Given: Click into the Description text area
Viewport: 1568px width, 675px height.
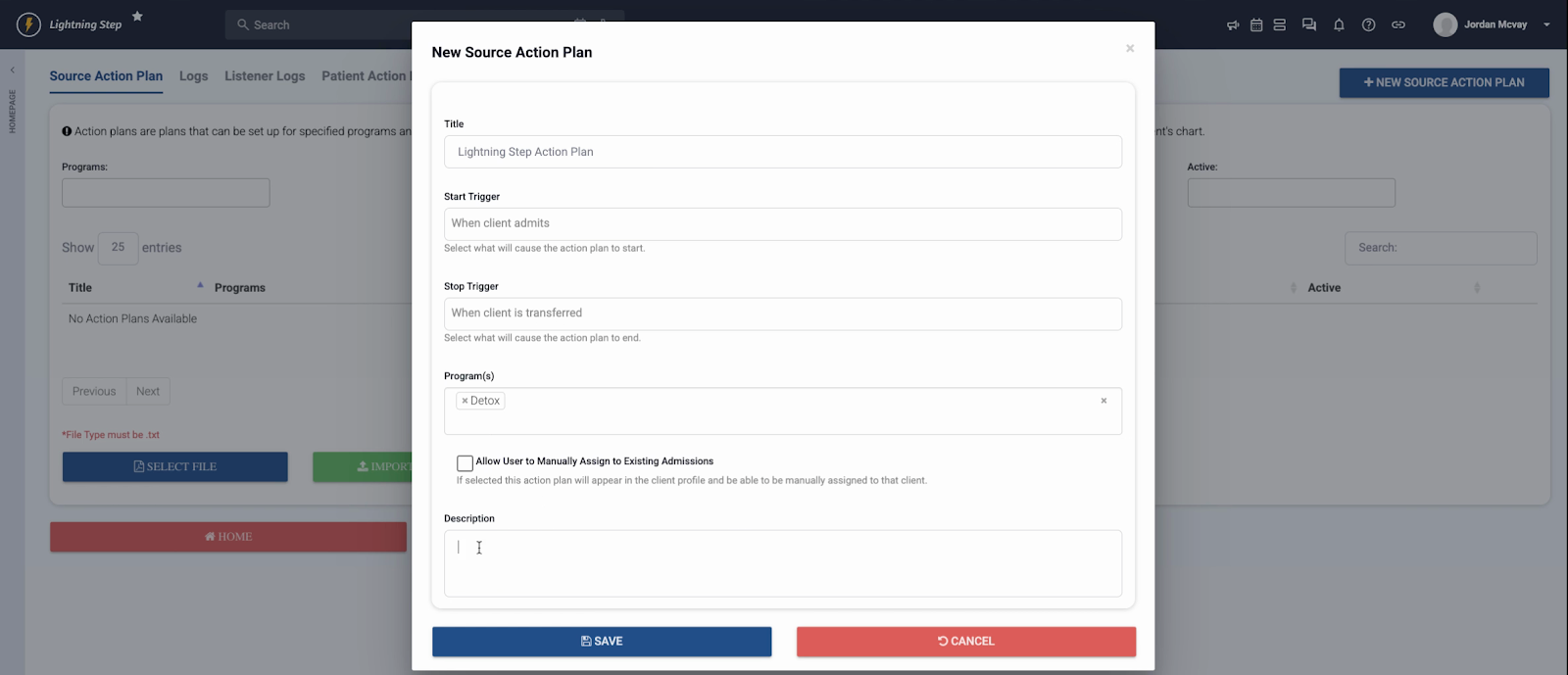Looking at the screenshot, I should [782, 563].
